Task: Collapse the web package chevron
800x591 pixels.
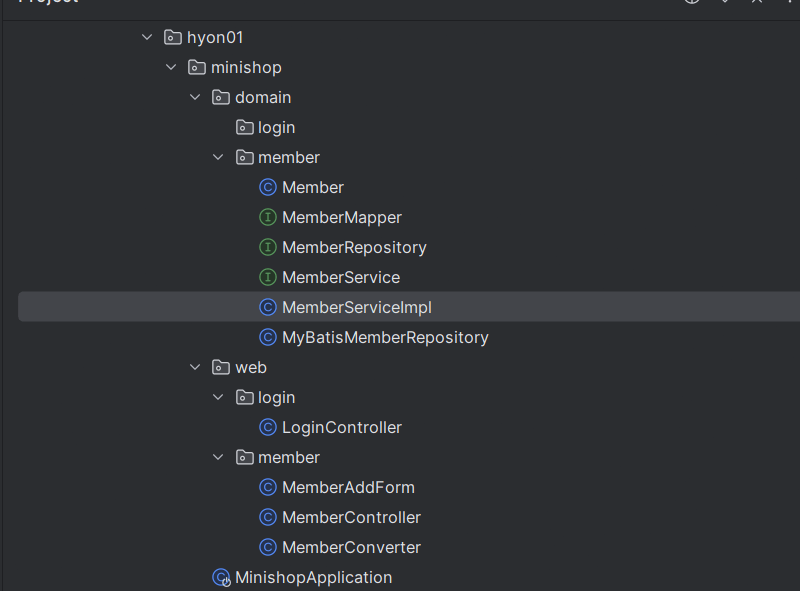Action: pos(195,367)
